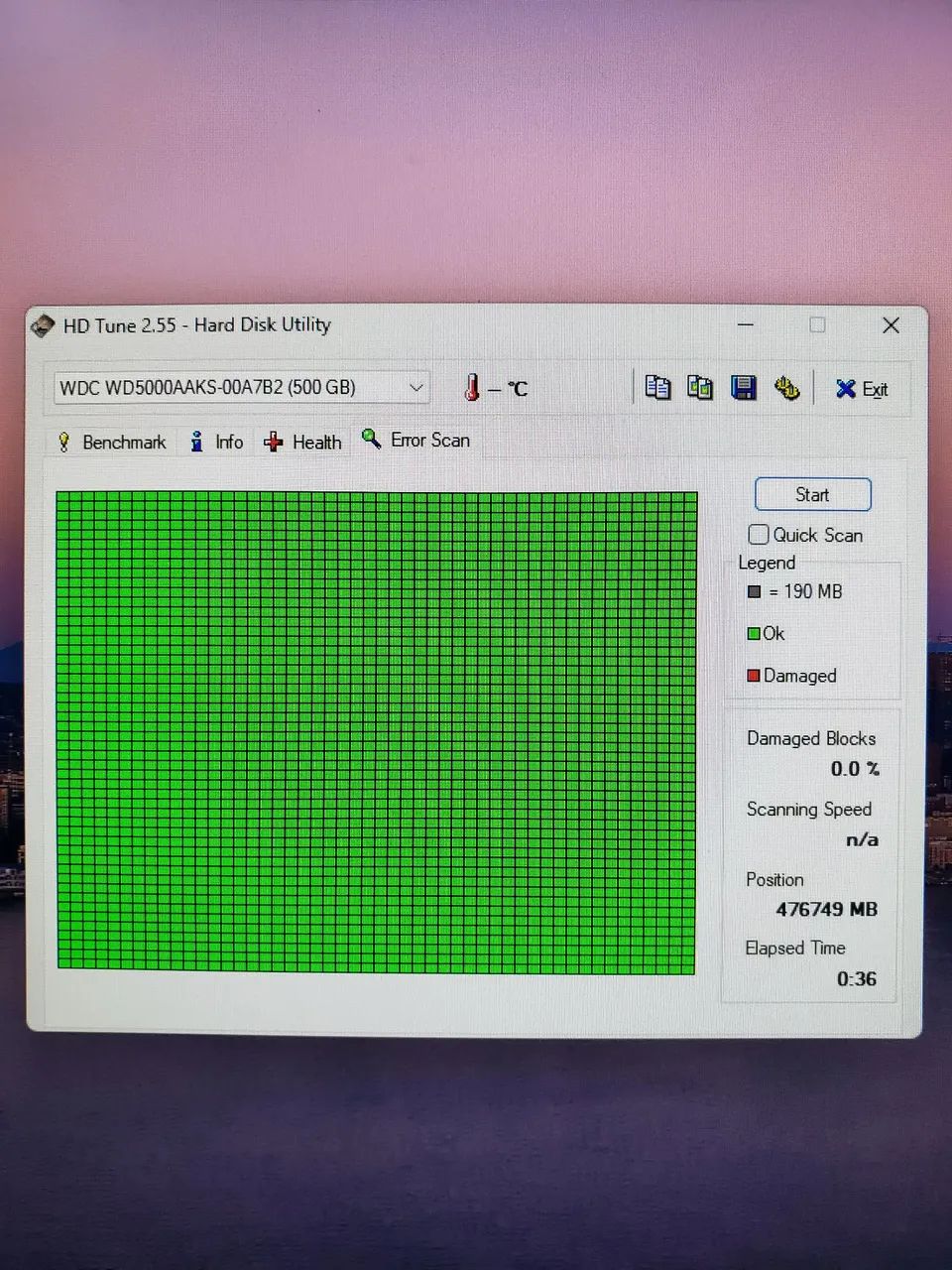Select the Error Scan tab
The image size is (952, 1270).
(x=416, y=440)
